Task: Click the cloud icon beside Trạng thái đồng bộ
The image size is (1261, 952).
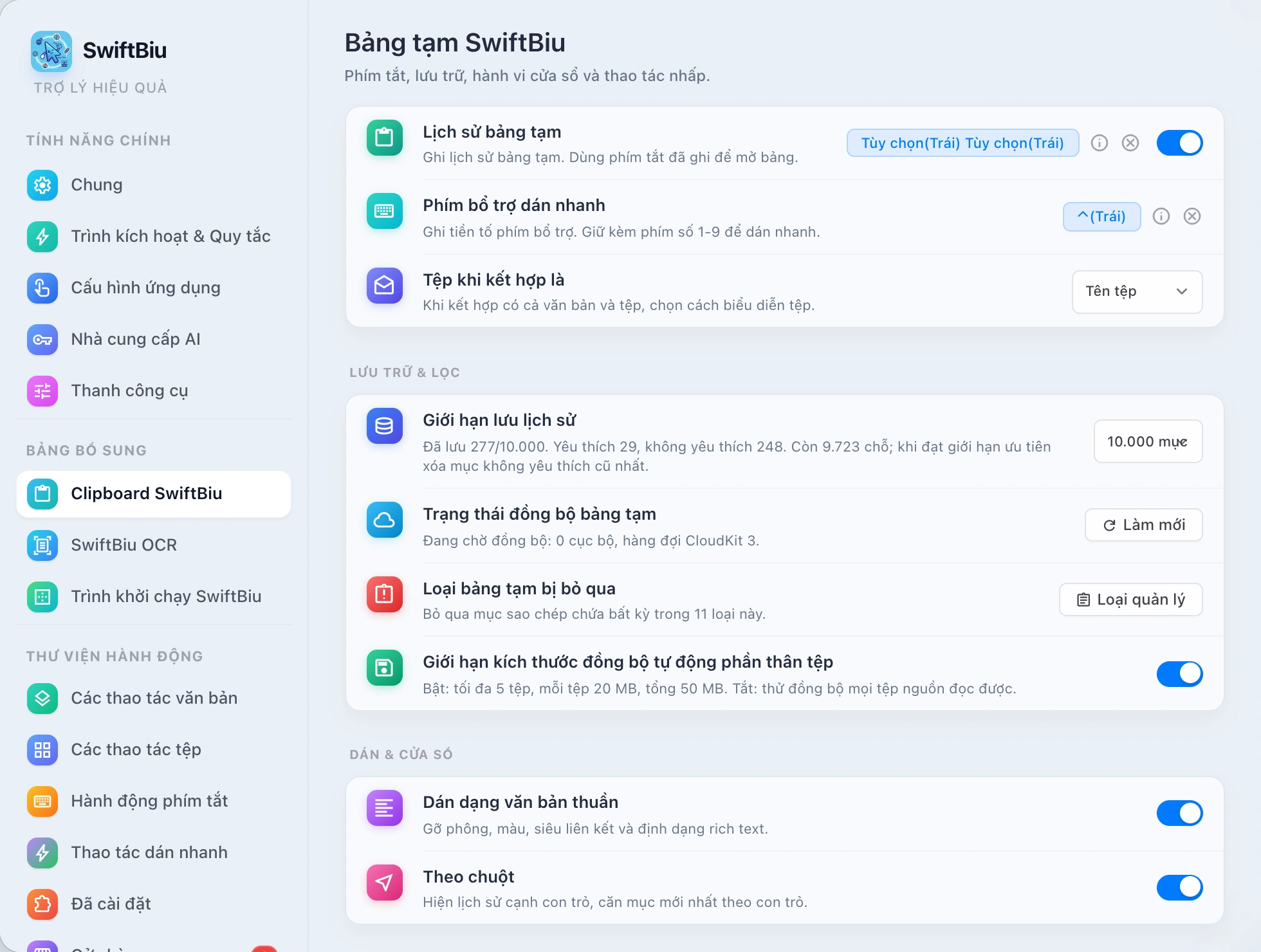Action: [x=385, y=520]
